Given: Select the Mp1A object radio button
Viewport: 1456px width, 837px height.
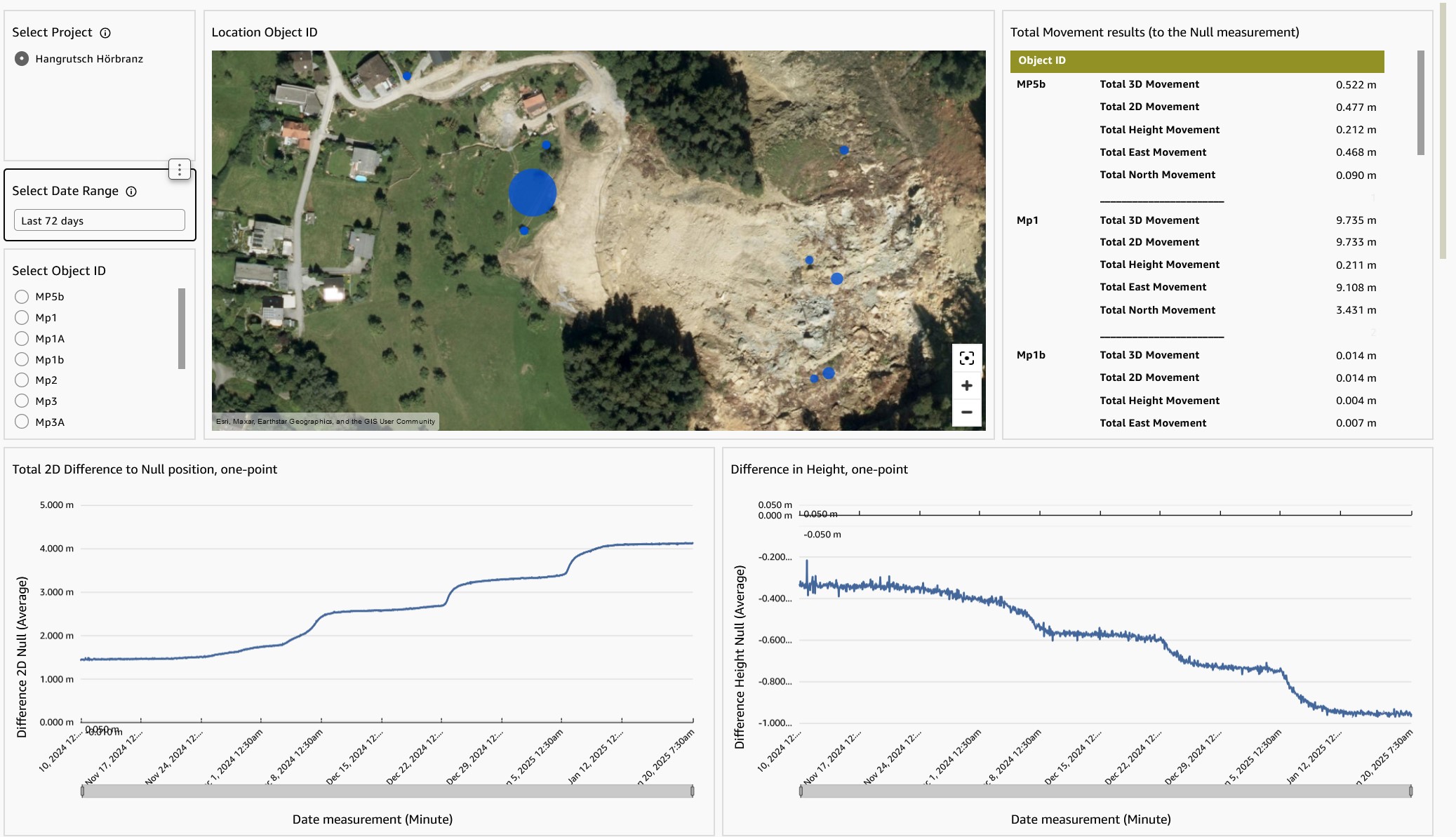Looking at the screenshot, I should (x=22, y=339).
